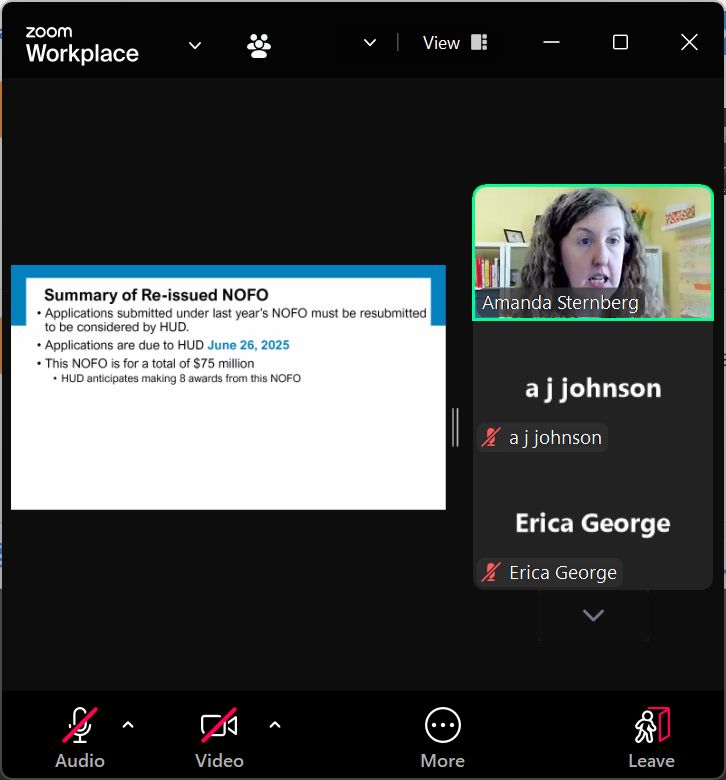Viewport: 726px width, 780px height.
Task: Unmute microphone with the Audio button
Action: tap(80, 737)
